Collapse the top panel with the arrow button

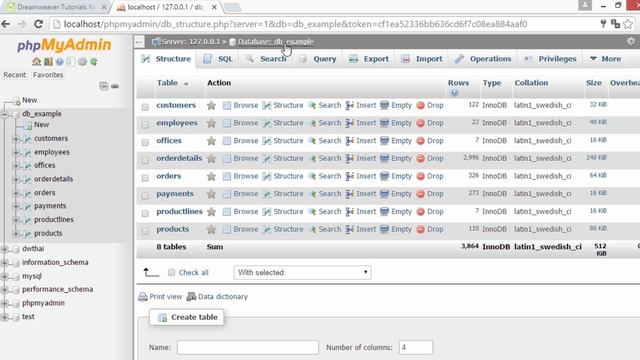[x=139, y=42]
